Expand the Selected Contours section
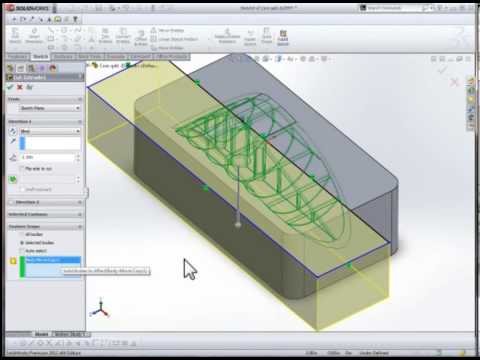 click(x=80, y=214)
